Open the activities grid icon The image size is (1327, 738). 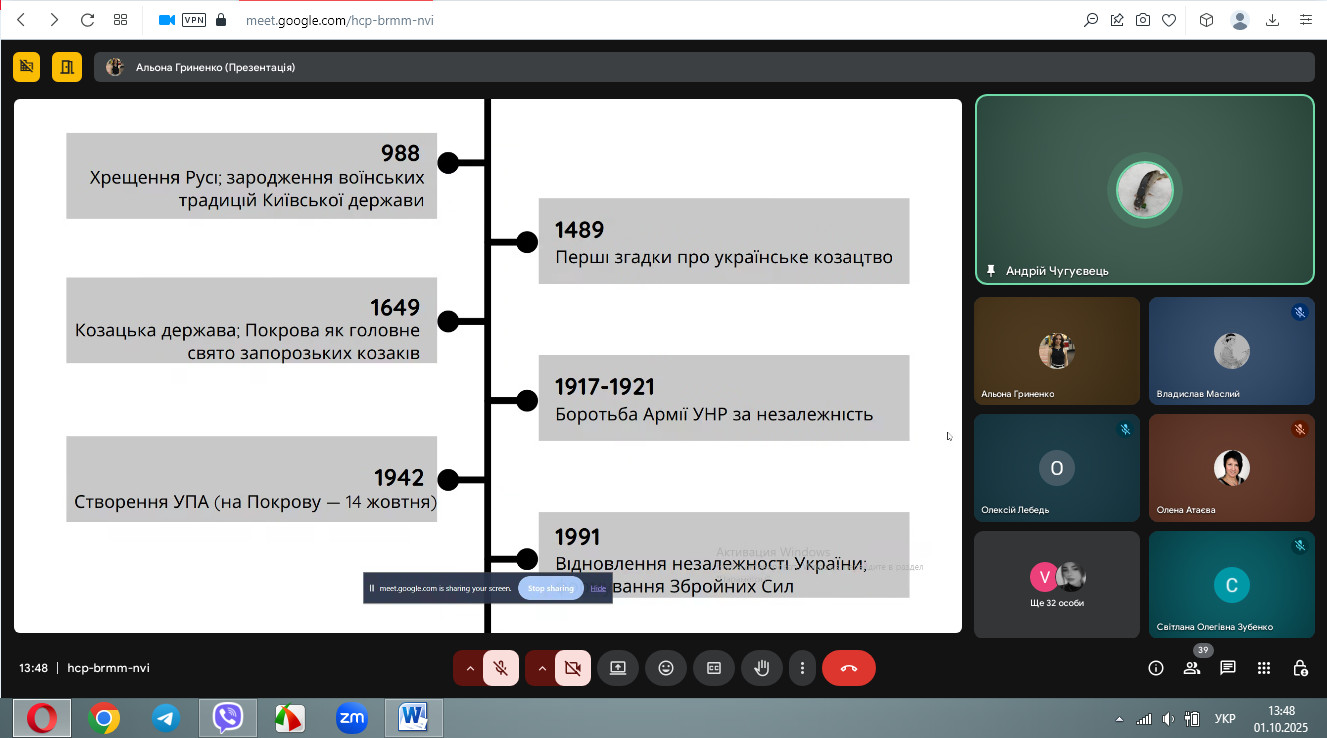point(1264,668)
